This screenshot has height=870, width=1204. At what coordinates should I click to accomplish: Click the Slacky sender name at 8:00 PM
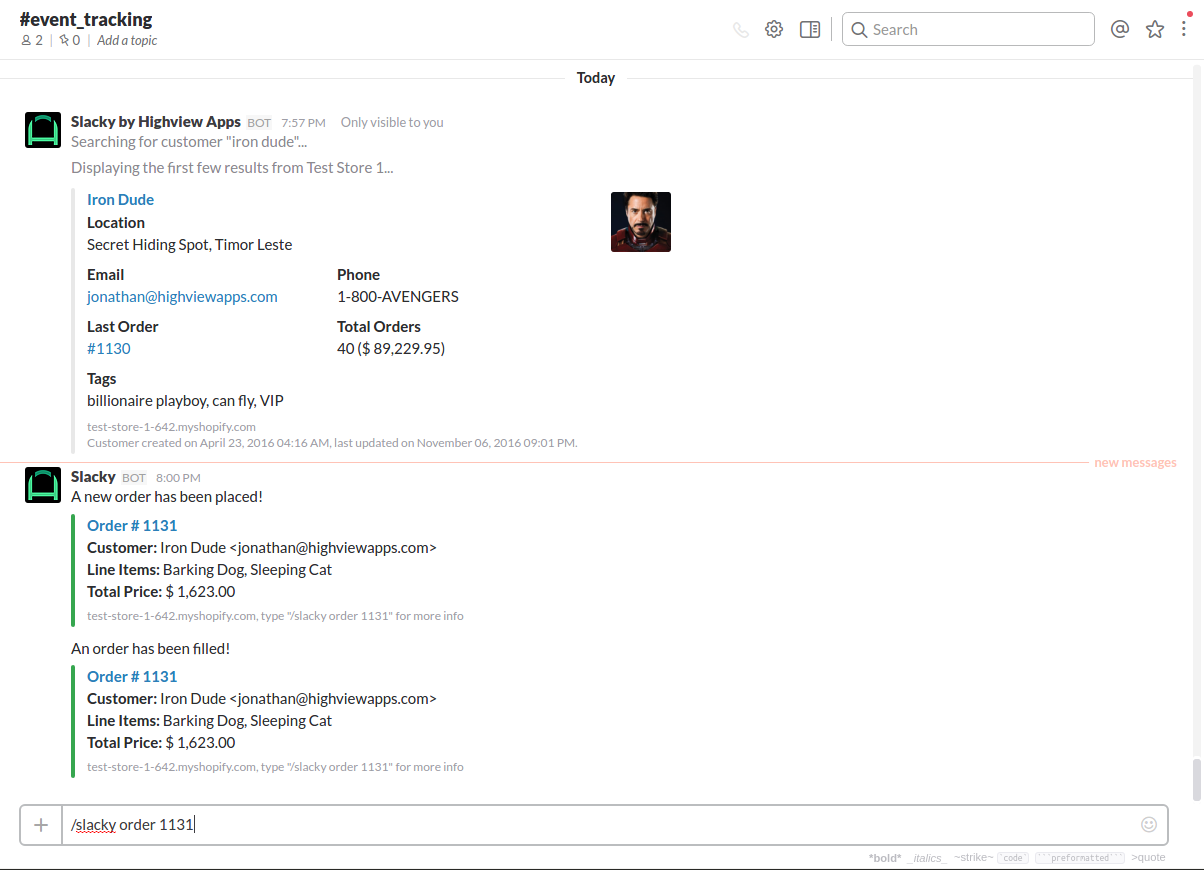pos(93,477)
